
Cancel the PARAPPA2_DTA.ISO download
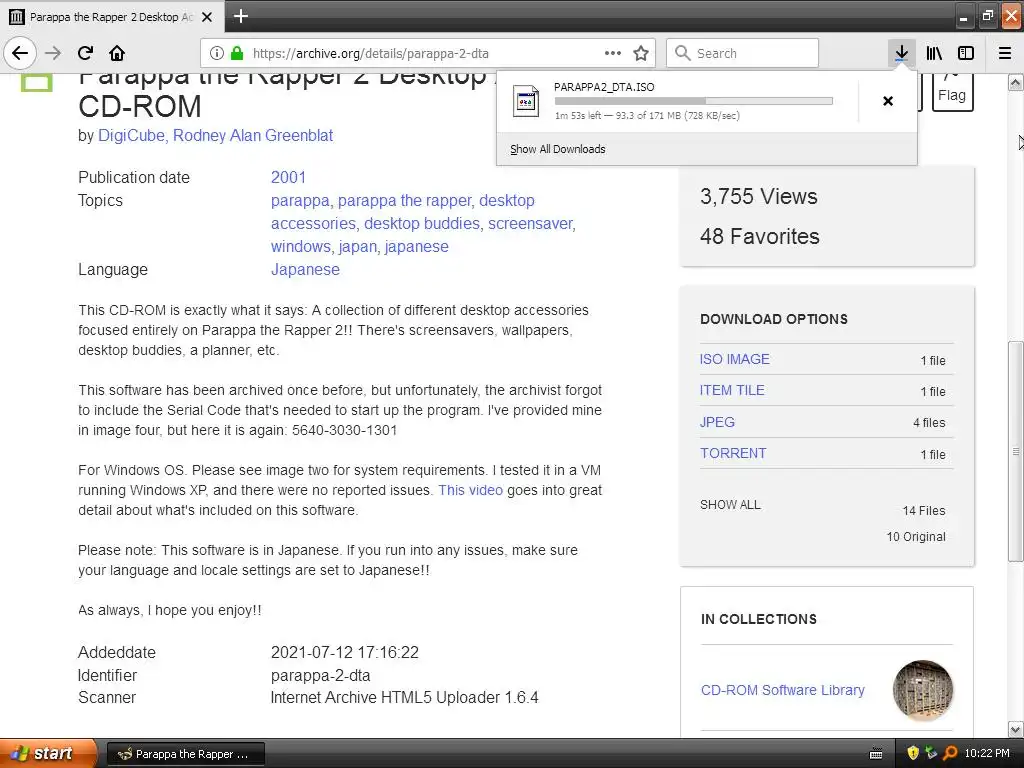click(x=888, y=101)
